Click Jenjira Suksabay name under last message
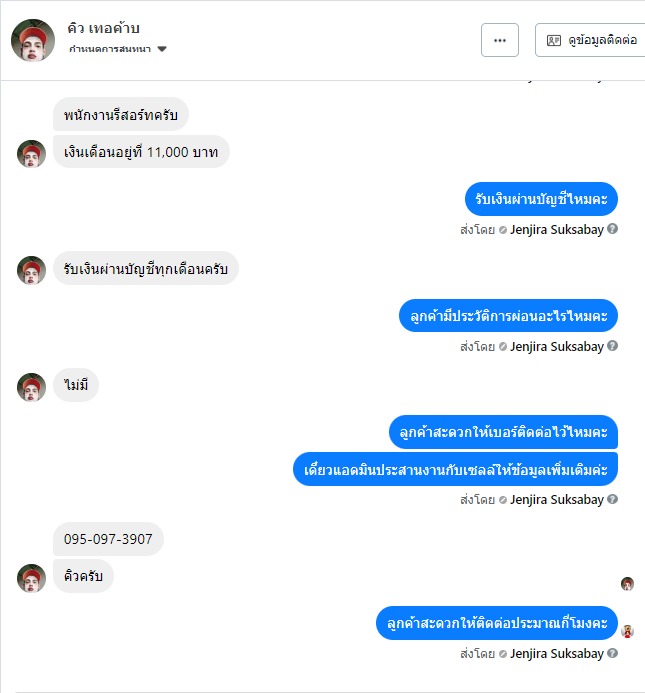This screenshot has width=645, height=693. point(557,654)
